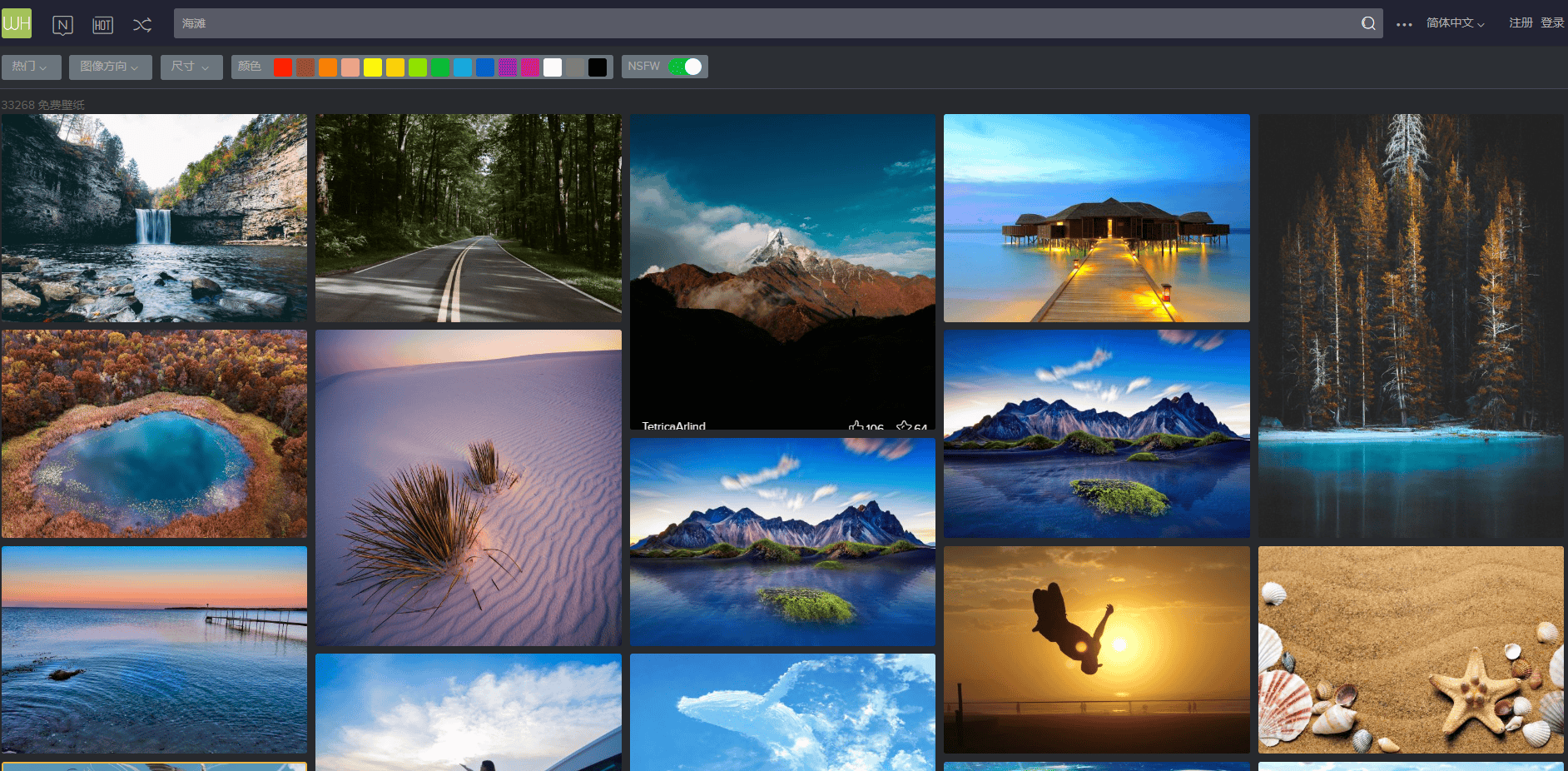Select the black color swatch filter
This screenshot has width=1568, height=771.
(x=598, y=67)
